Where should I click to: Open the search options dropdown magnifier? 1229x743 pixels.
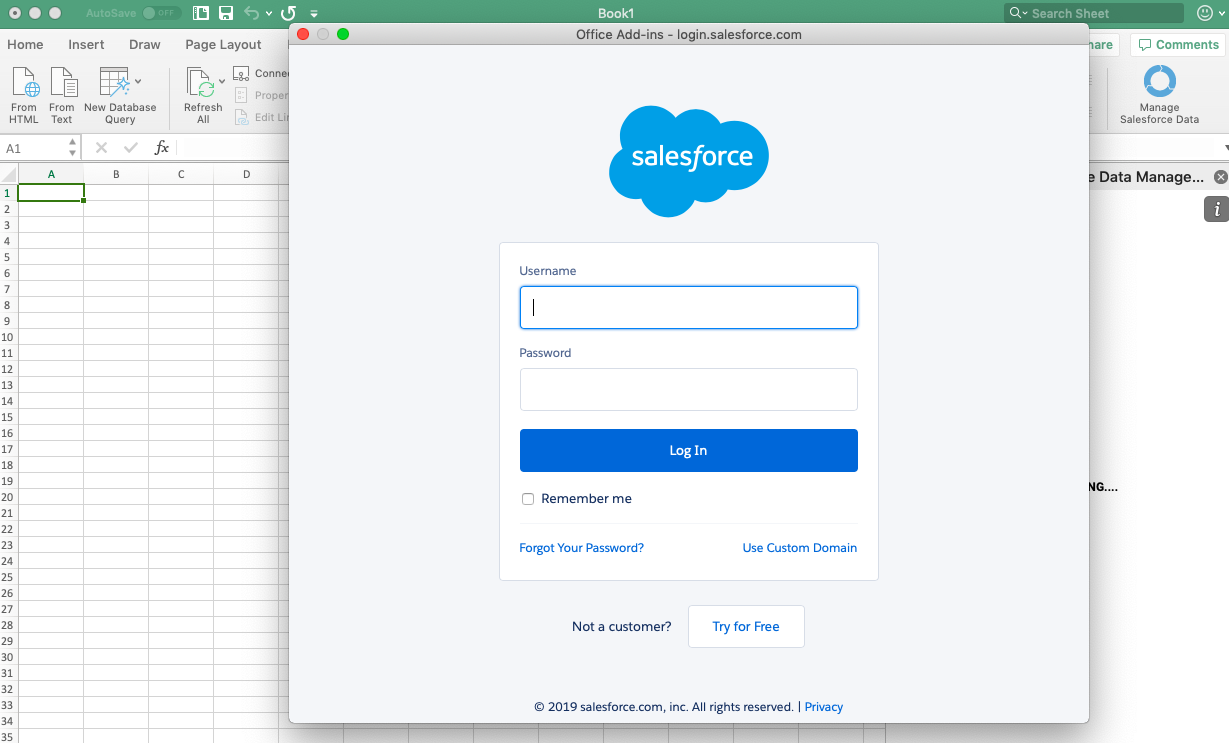click(x=1018, y=13)
